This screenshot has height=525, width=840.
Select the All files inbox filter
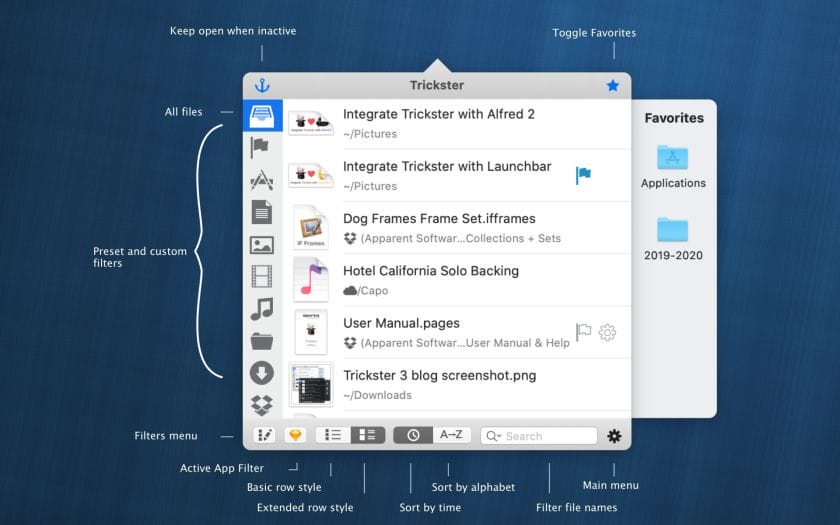pyautogui.click(x=262, y=115)
